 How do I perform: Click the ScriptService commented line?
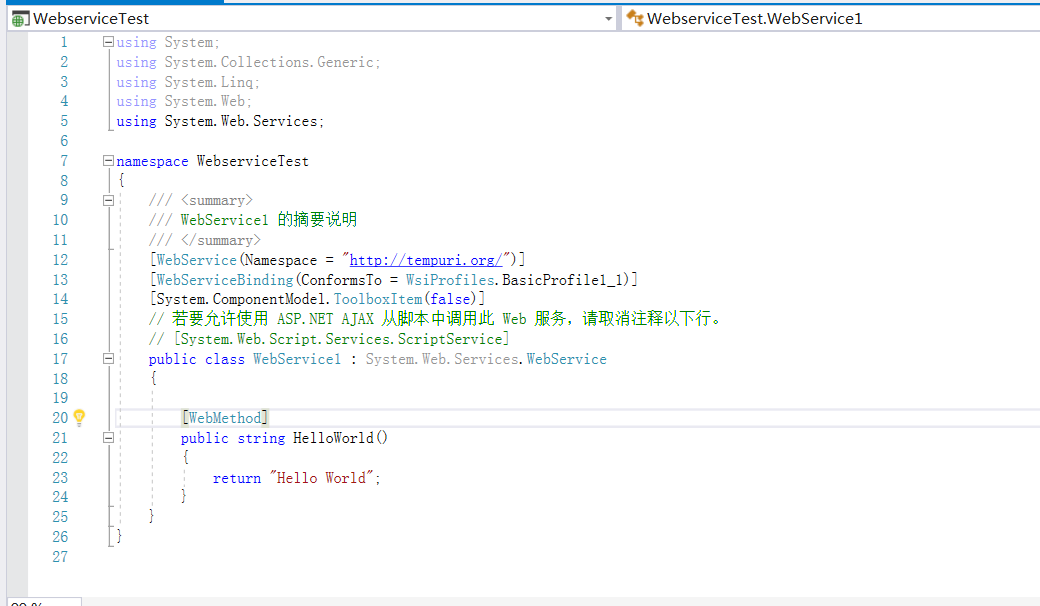pos(329,339)
